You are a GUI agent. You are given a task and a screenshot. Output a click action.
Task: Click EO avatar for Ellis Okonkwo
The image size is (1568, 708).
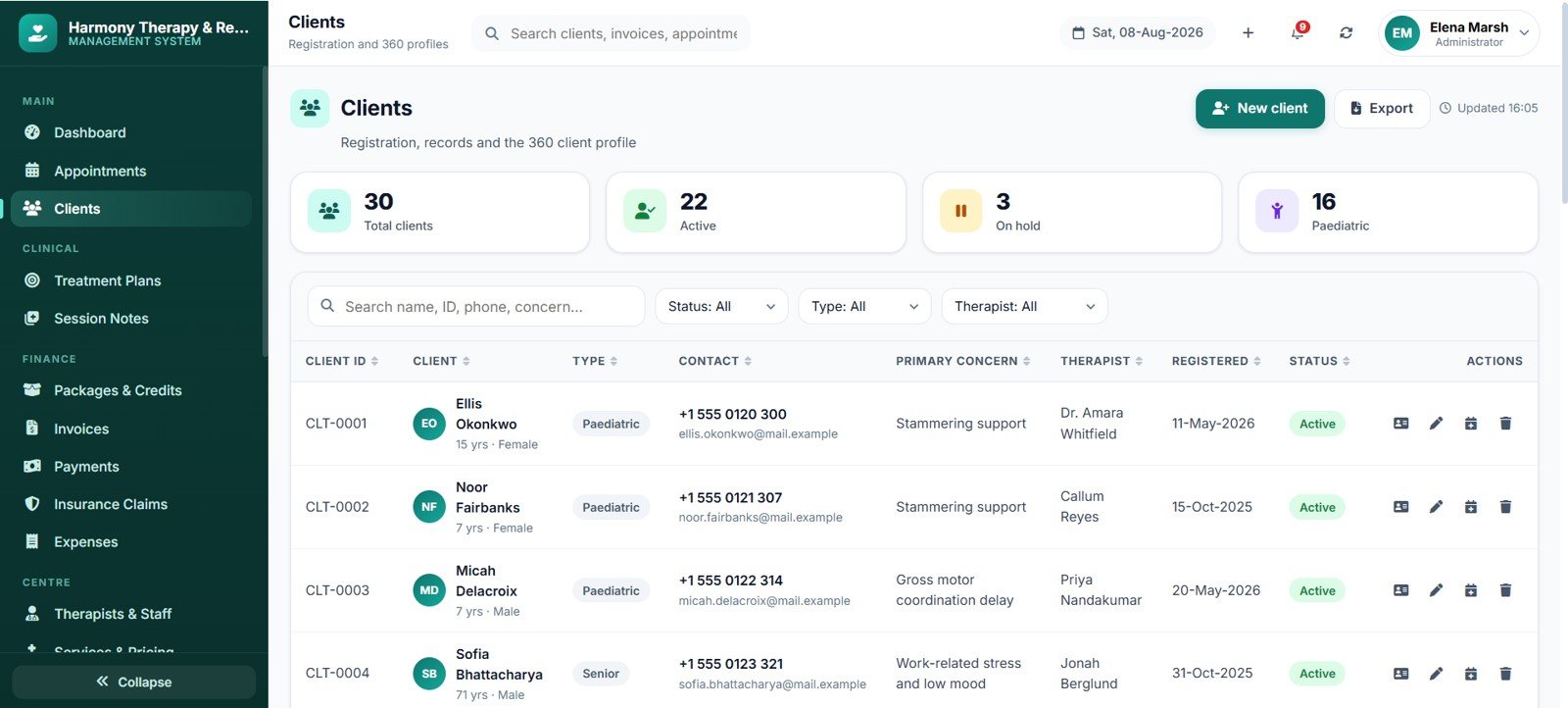point(429,424)
